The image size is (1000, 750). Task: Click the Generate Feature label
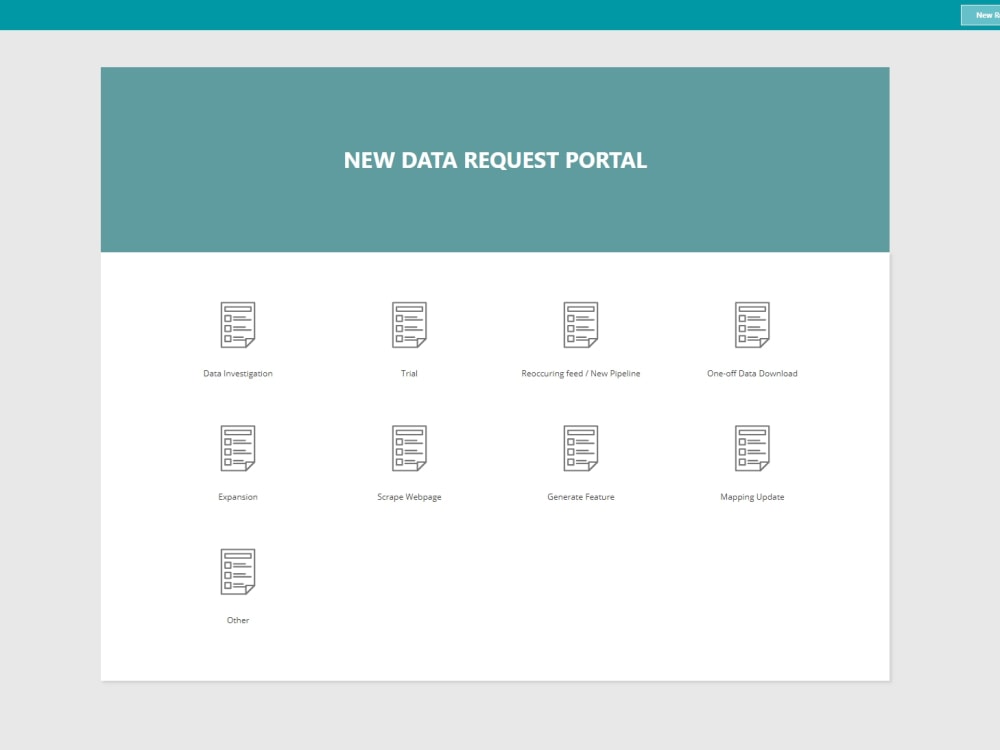tap(581, 497)
